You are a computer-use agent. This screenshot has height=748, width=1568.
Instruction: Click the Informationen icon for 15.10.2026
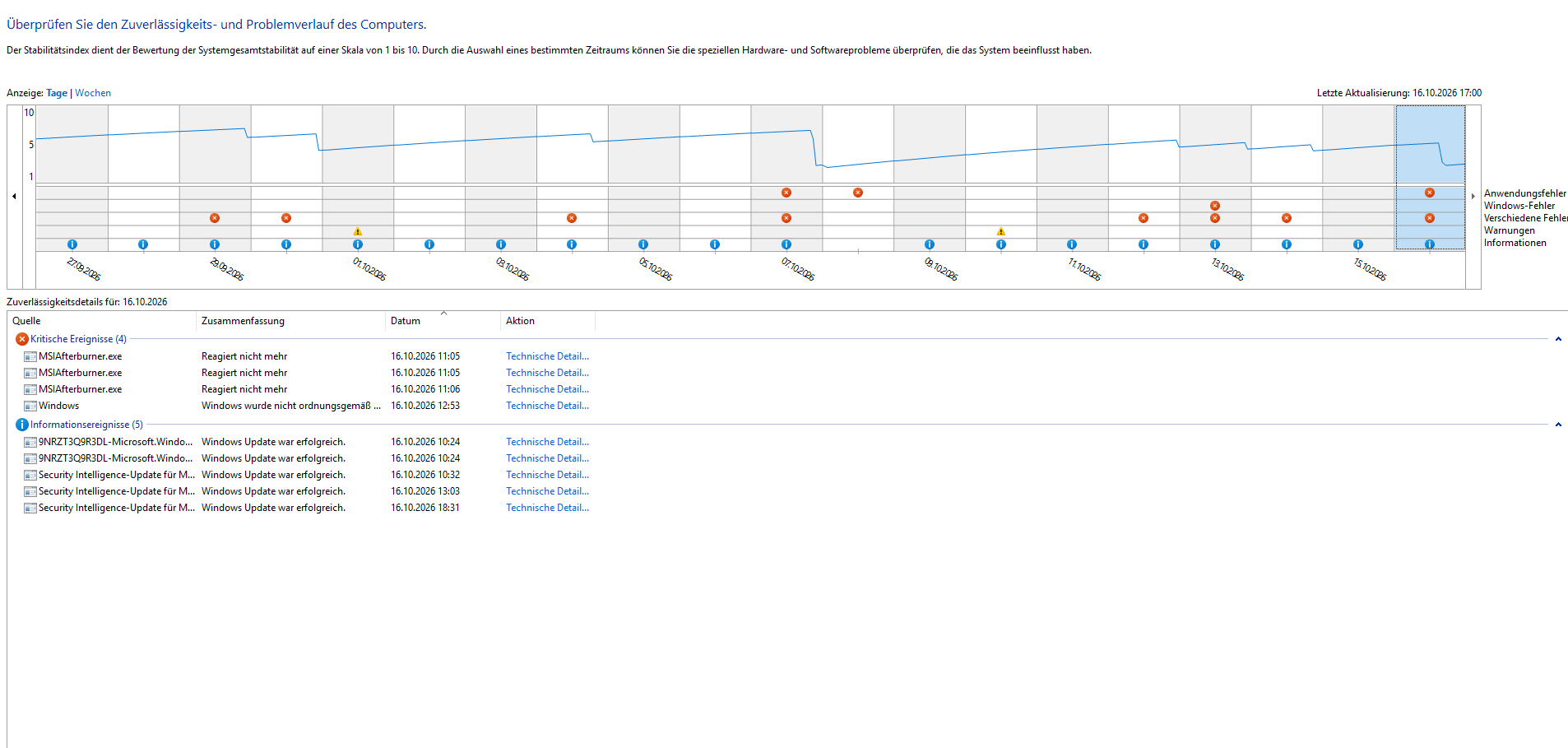pyautogui.click(x=1358, y=244)
